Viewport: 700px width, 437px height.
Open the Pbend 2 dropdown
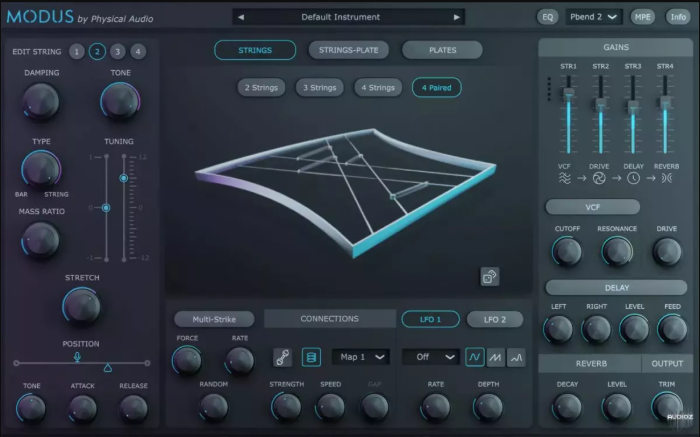594,17
